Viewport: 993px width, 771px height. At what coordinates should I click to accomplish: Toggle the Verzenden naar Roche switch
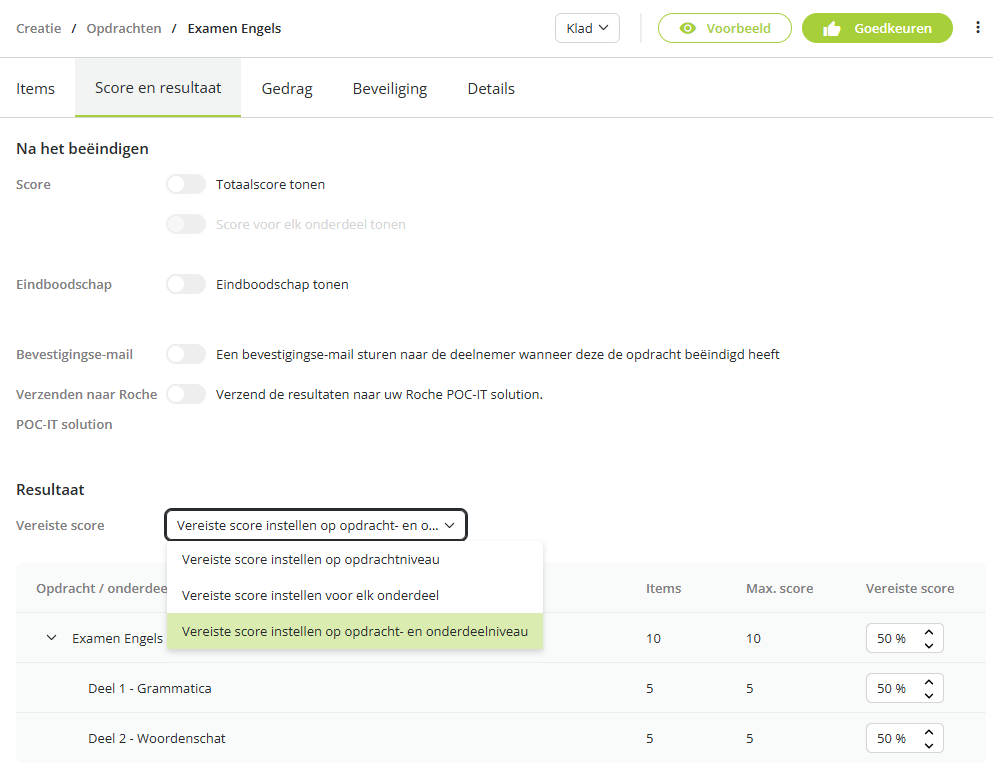click(x=186, y=394)
